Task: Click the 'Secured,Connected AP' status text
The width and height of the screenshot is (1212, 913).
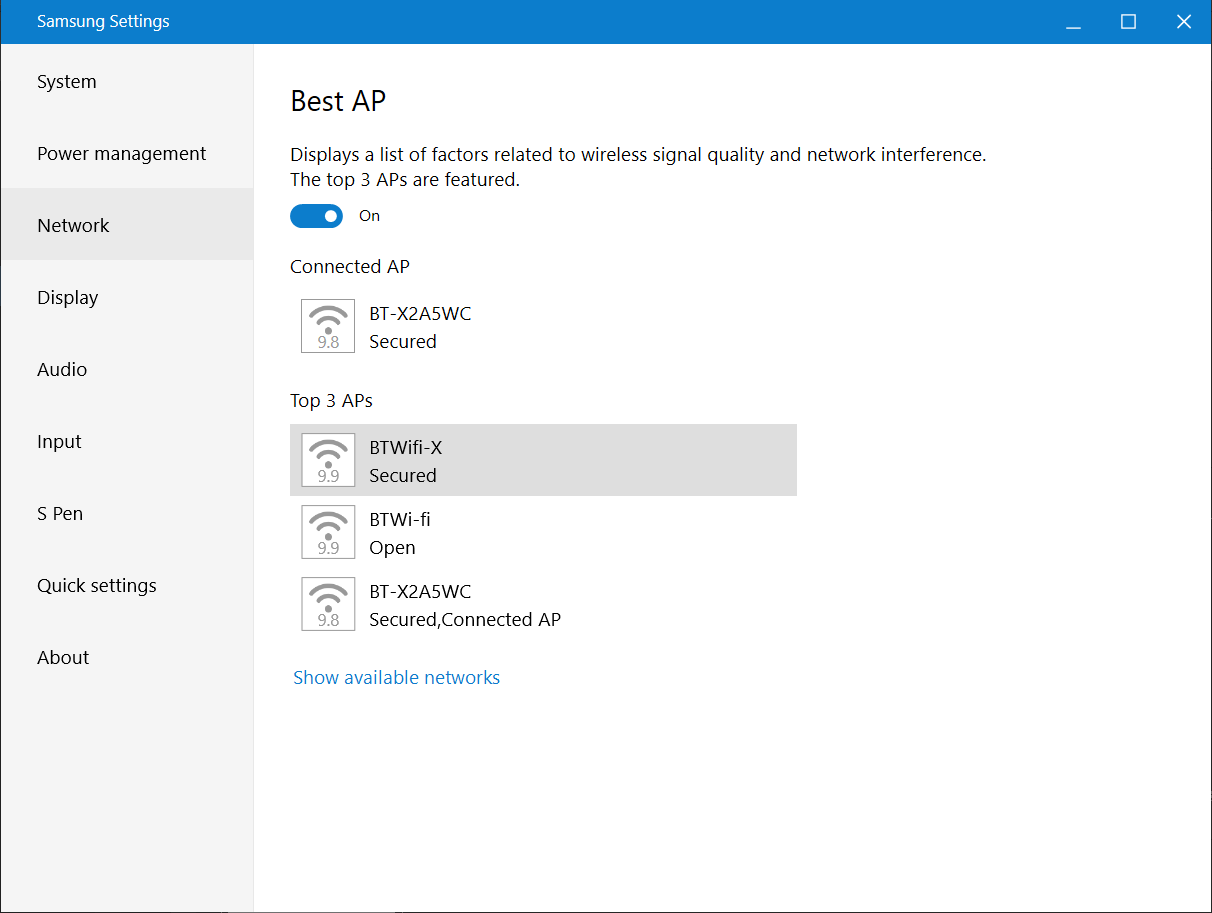Action: [x=465, y=620]
